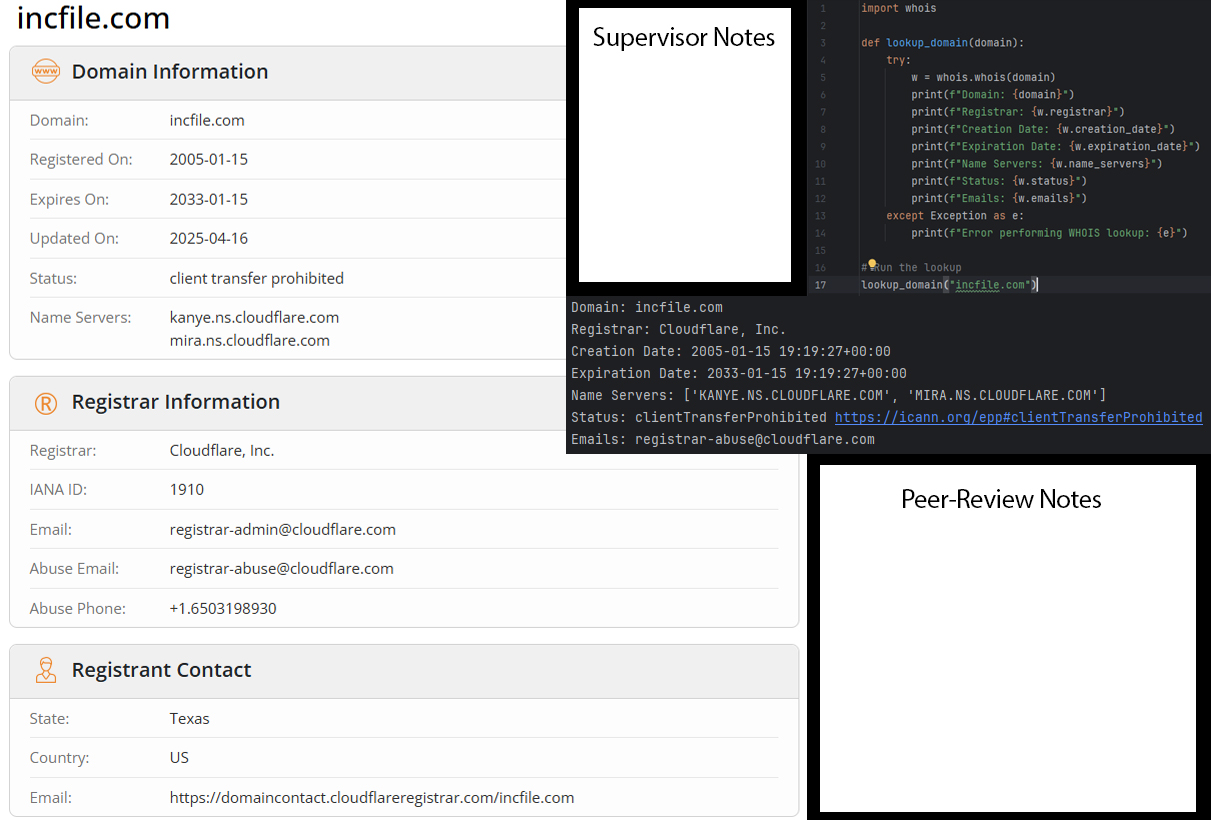The image size is (1211, 820).
Task: Click the kanye.ns.cloudflare.com name server
Action: click(x=254, y=317)
